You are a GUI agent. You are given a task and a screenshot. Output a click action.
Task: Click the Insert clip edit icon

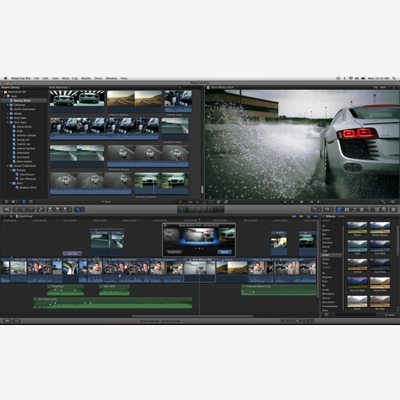pos(57,209)
